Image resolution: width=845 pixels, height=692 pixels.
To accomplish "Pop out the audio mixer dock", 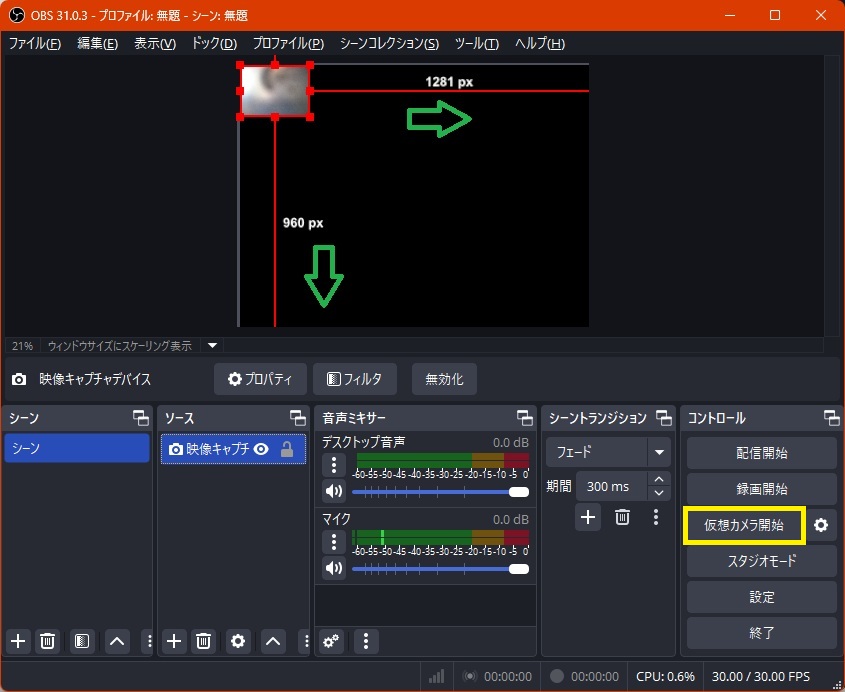I will (x=524, y=418).
